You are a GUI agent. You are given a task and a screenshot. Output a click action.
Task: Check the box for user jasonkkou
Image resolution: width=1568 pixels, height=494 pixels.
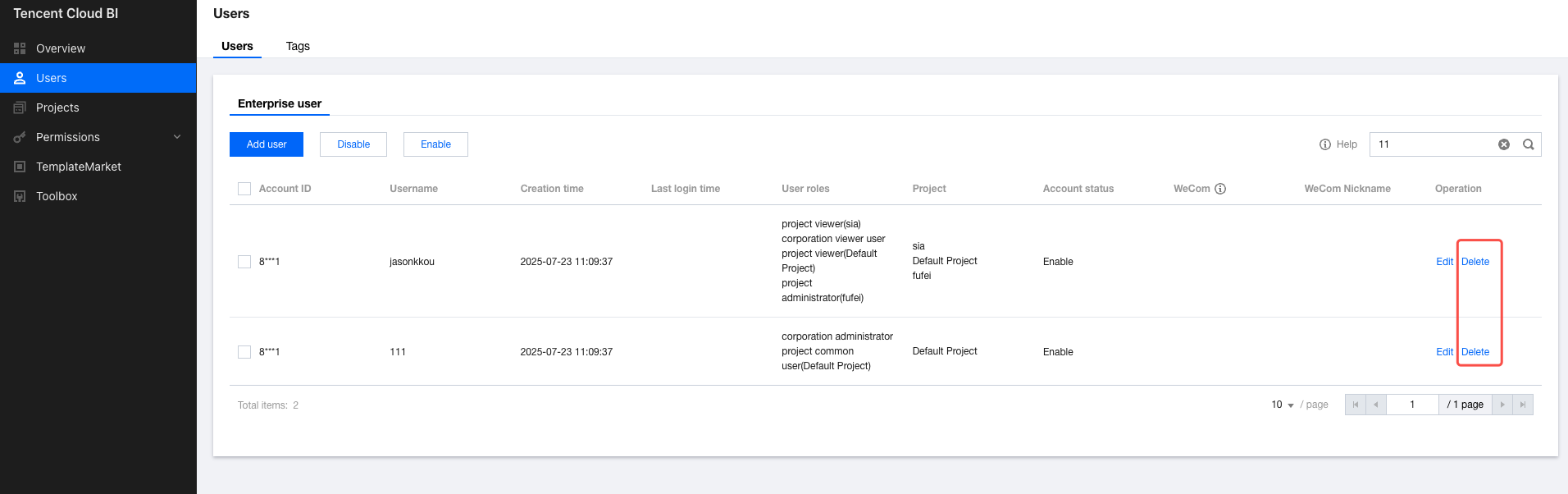pyautogui.click(x=244, y=262)
